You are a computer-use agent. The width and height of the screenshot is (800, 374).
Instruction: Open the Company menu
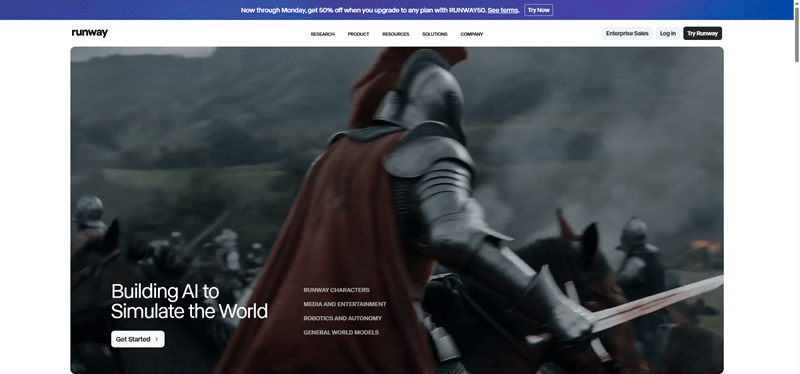tap(471, 34)
